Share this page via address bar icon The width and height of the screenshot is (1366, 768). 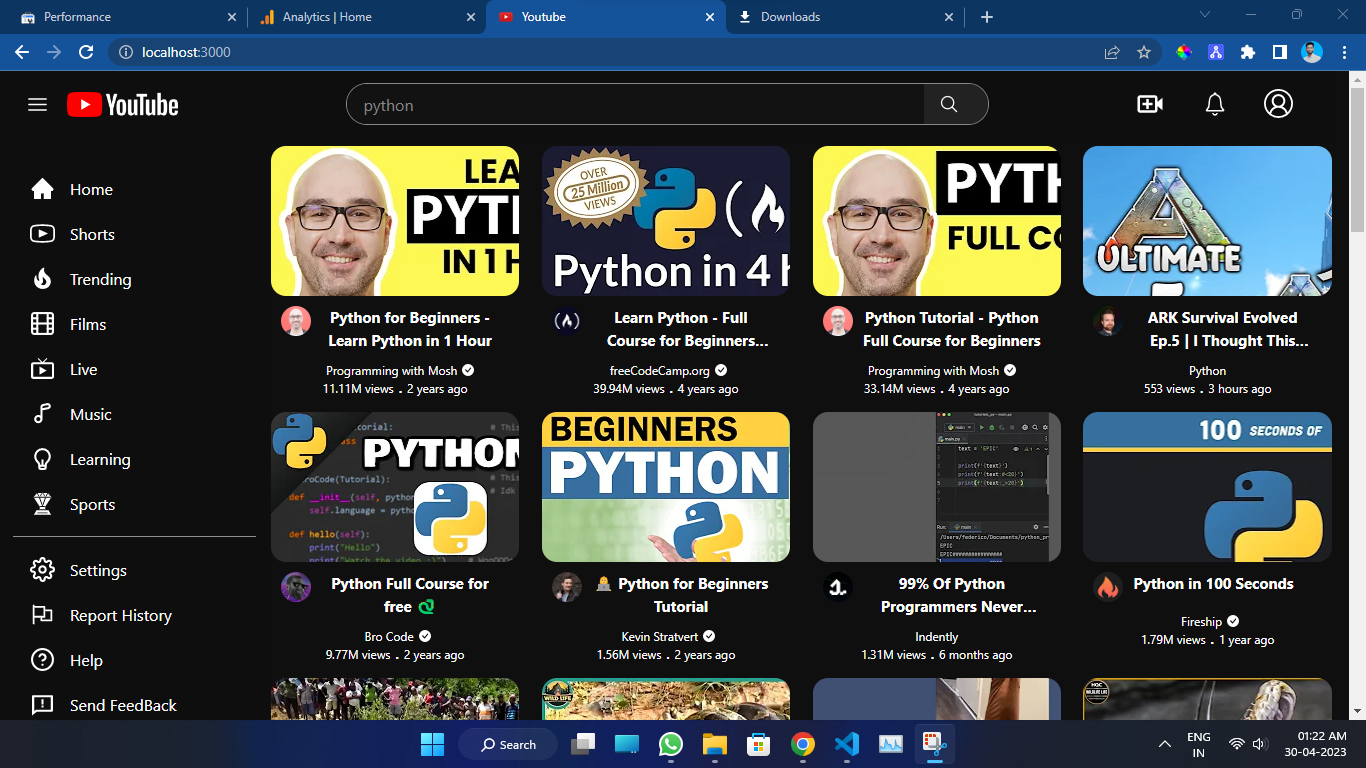[1112, 52]
